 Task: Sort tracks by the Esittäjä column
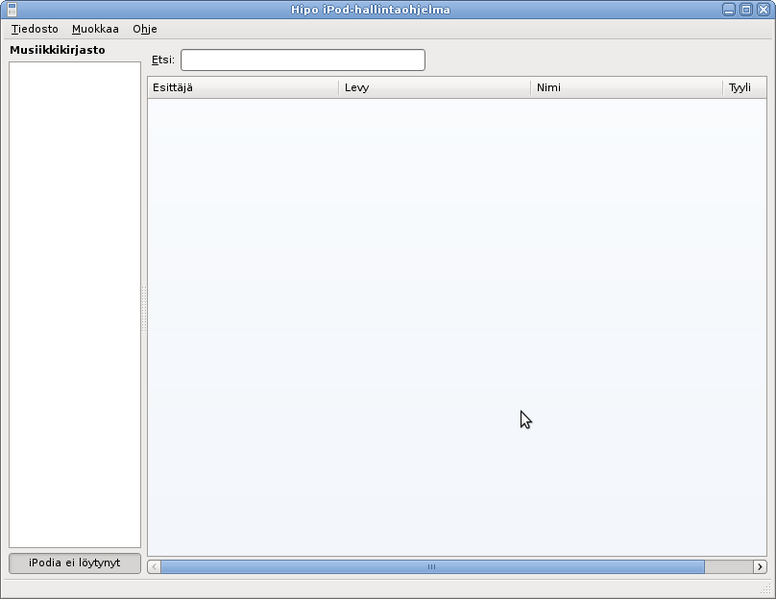pyautogui.click(x=243, y=88)
